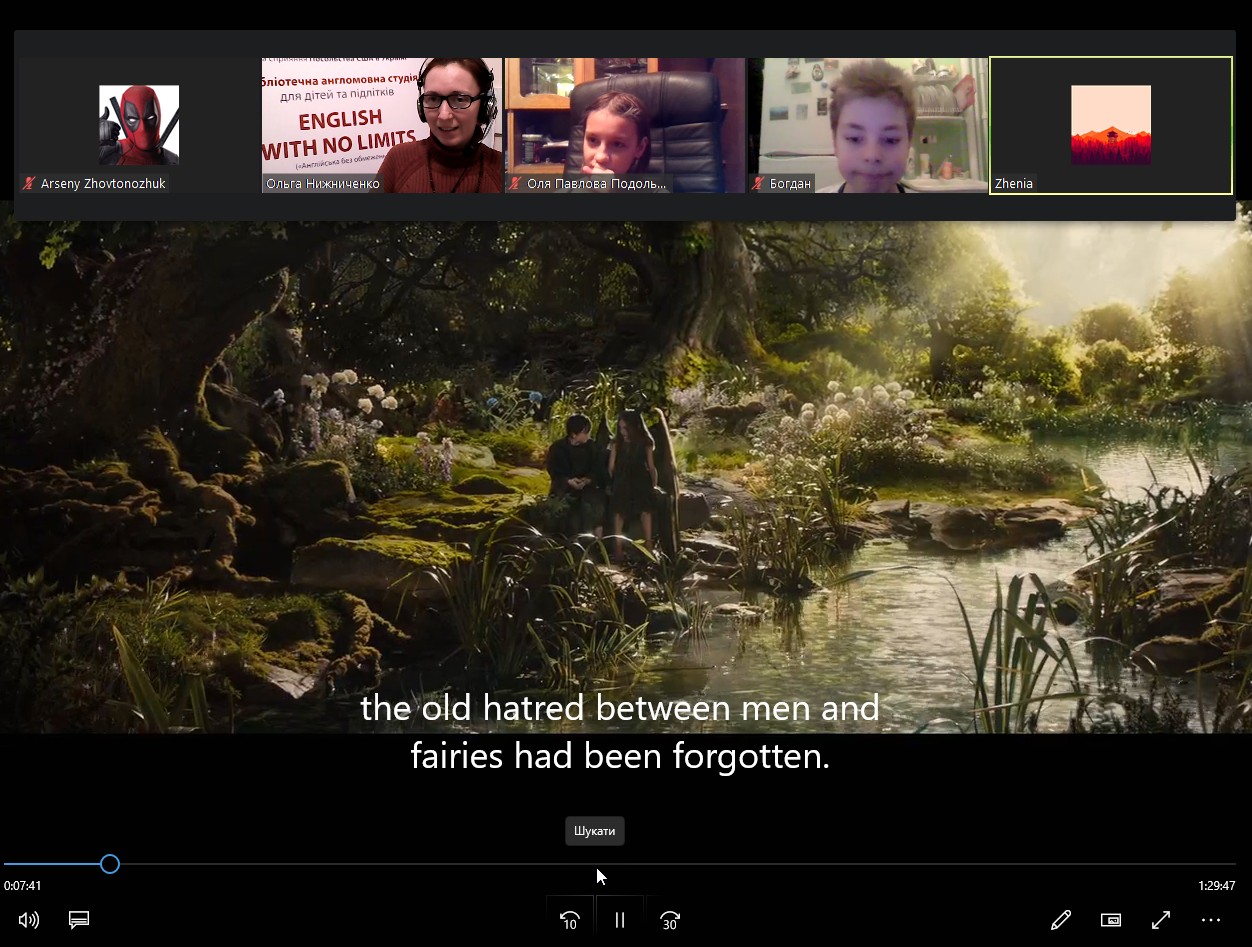Open subtitles and audio menu
Screen dimensions: 1252x947
(79, 920)
